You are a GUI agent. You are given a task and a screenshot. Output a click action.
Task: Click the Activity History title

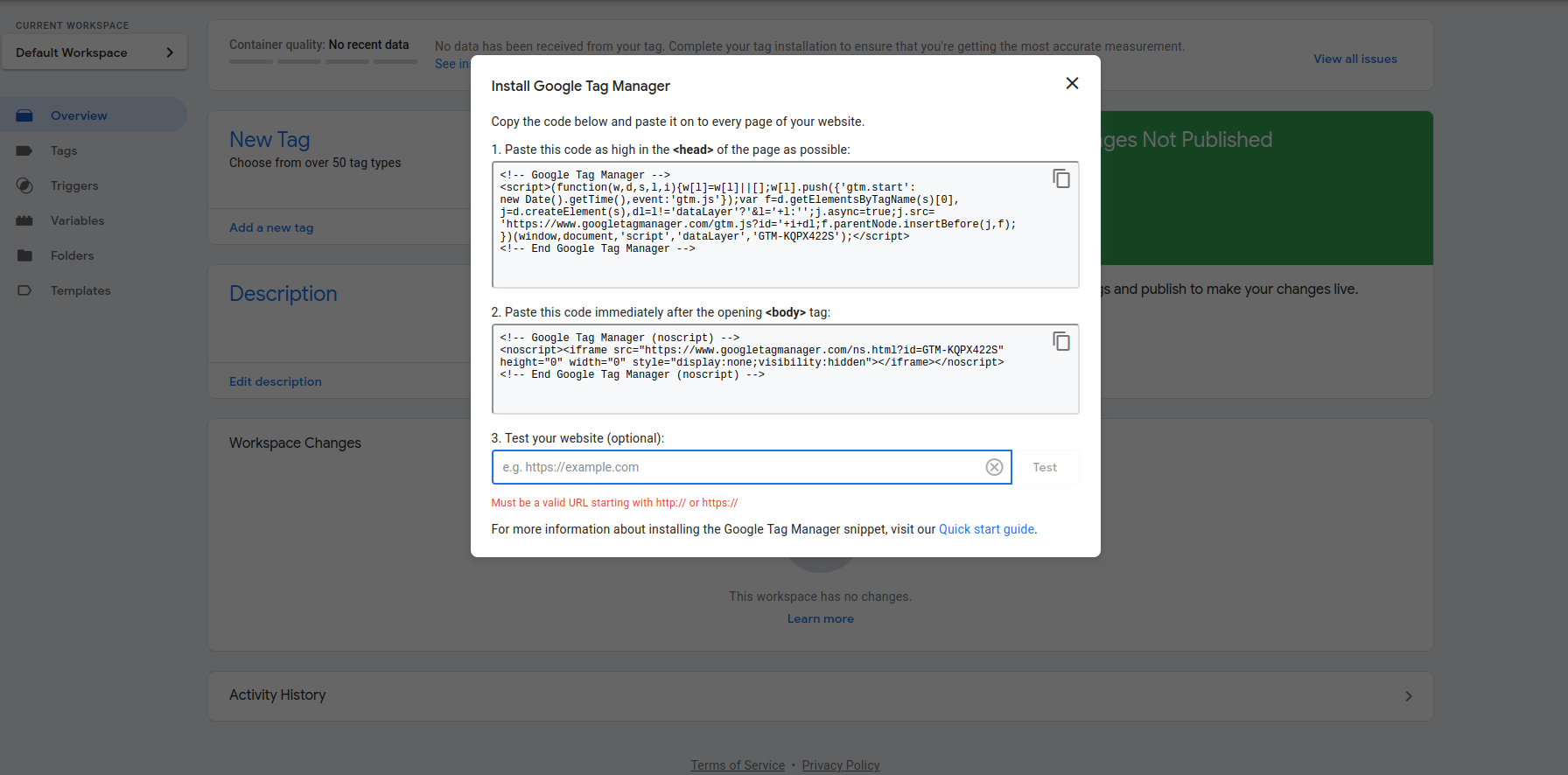pyautogui.click(x=277, y=695)
